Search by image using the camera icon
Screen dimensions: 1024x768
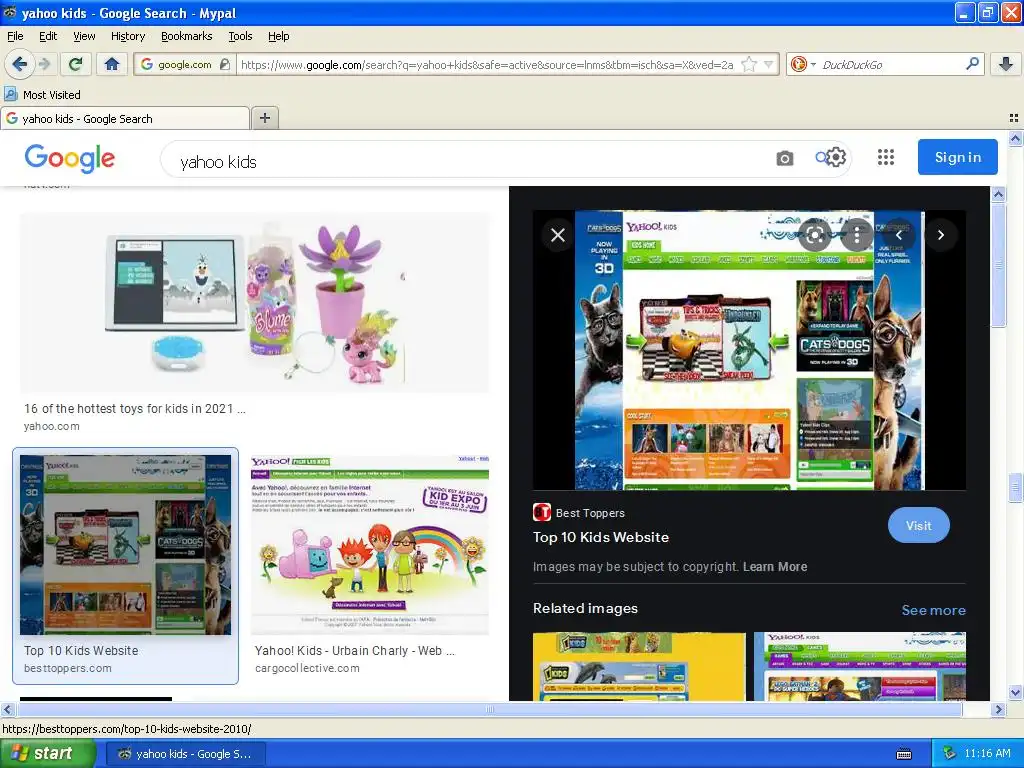coord(784,158)
